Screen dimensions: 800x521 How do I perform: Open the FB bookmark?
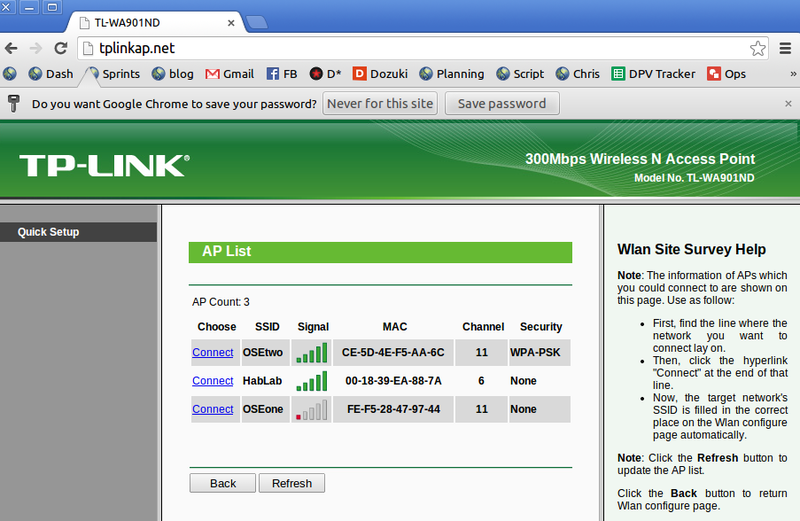coord(282,74)
